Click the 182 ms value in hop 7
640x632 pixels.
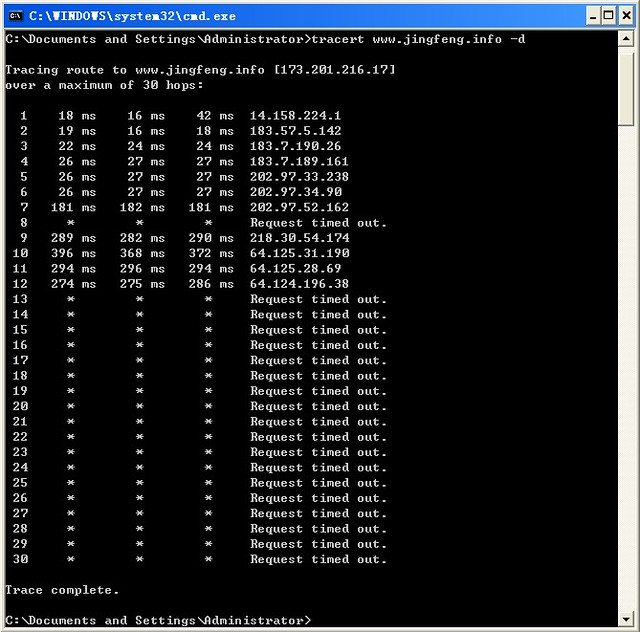click(x=142, y=207)
